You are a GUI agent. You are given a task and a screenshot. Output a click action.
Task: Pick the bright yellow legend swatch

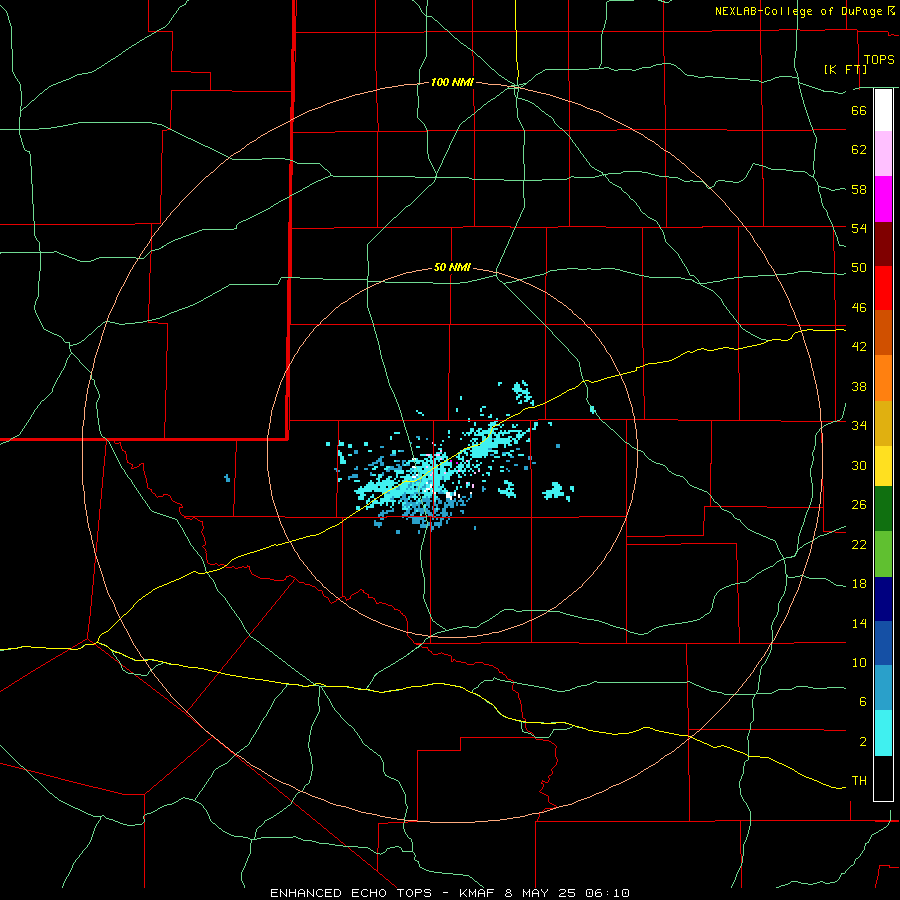[883, 465]
